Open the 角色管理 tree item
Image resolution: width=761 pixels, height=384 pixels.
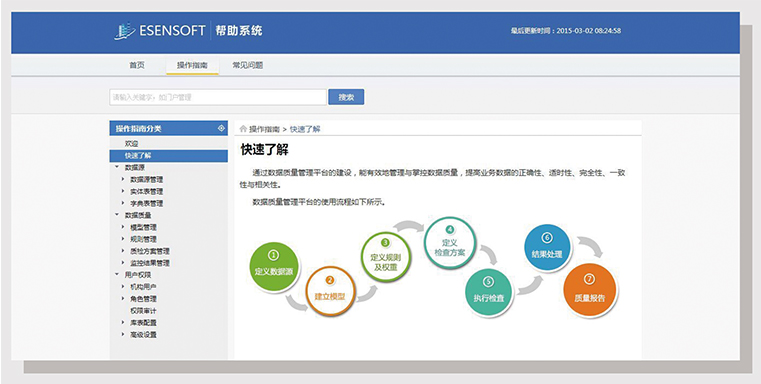tap(143, 299)
